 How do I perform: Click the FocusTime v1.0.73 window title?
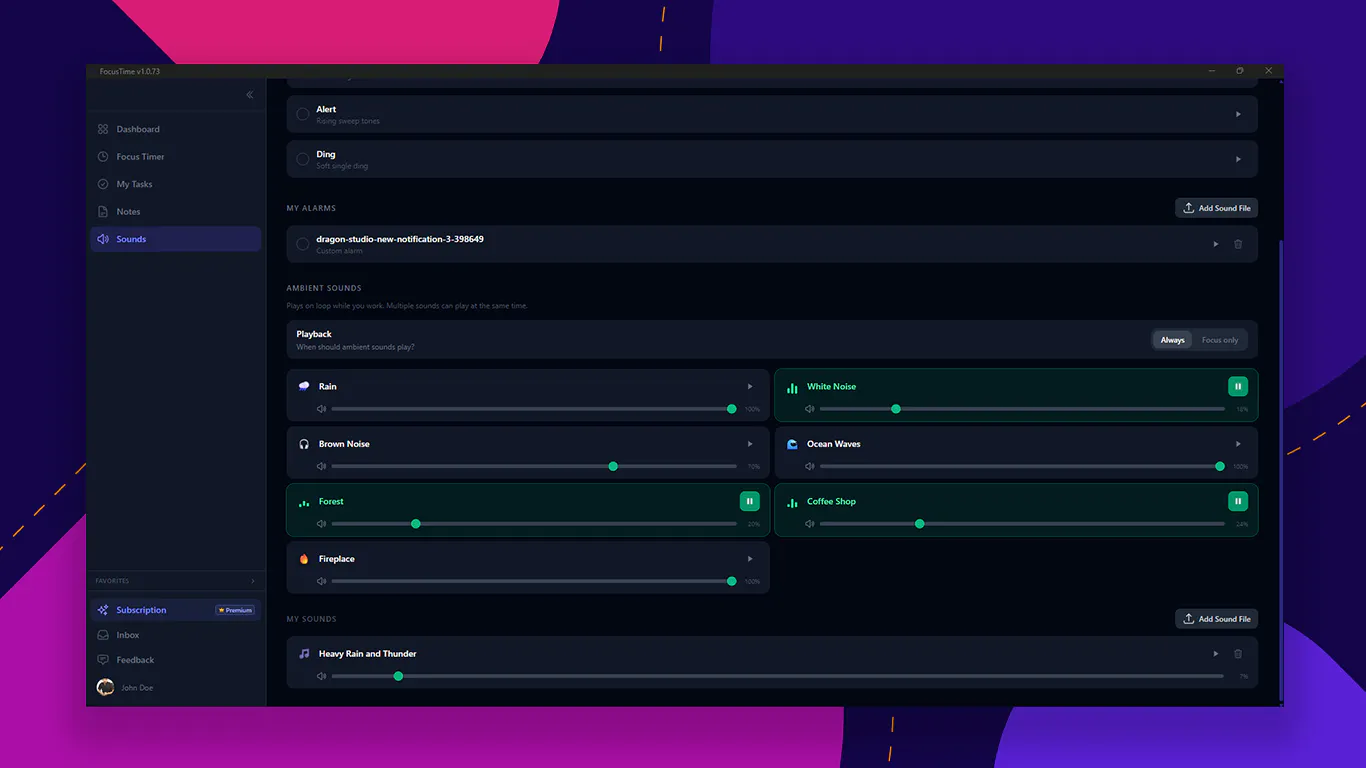click(x=130, y=71)
